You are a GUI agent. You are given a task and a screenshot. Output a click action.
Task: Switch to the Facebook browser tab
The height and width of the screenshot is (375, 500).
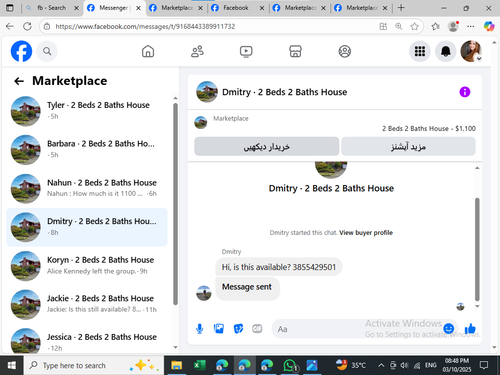tap(237, 8)
